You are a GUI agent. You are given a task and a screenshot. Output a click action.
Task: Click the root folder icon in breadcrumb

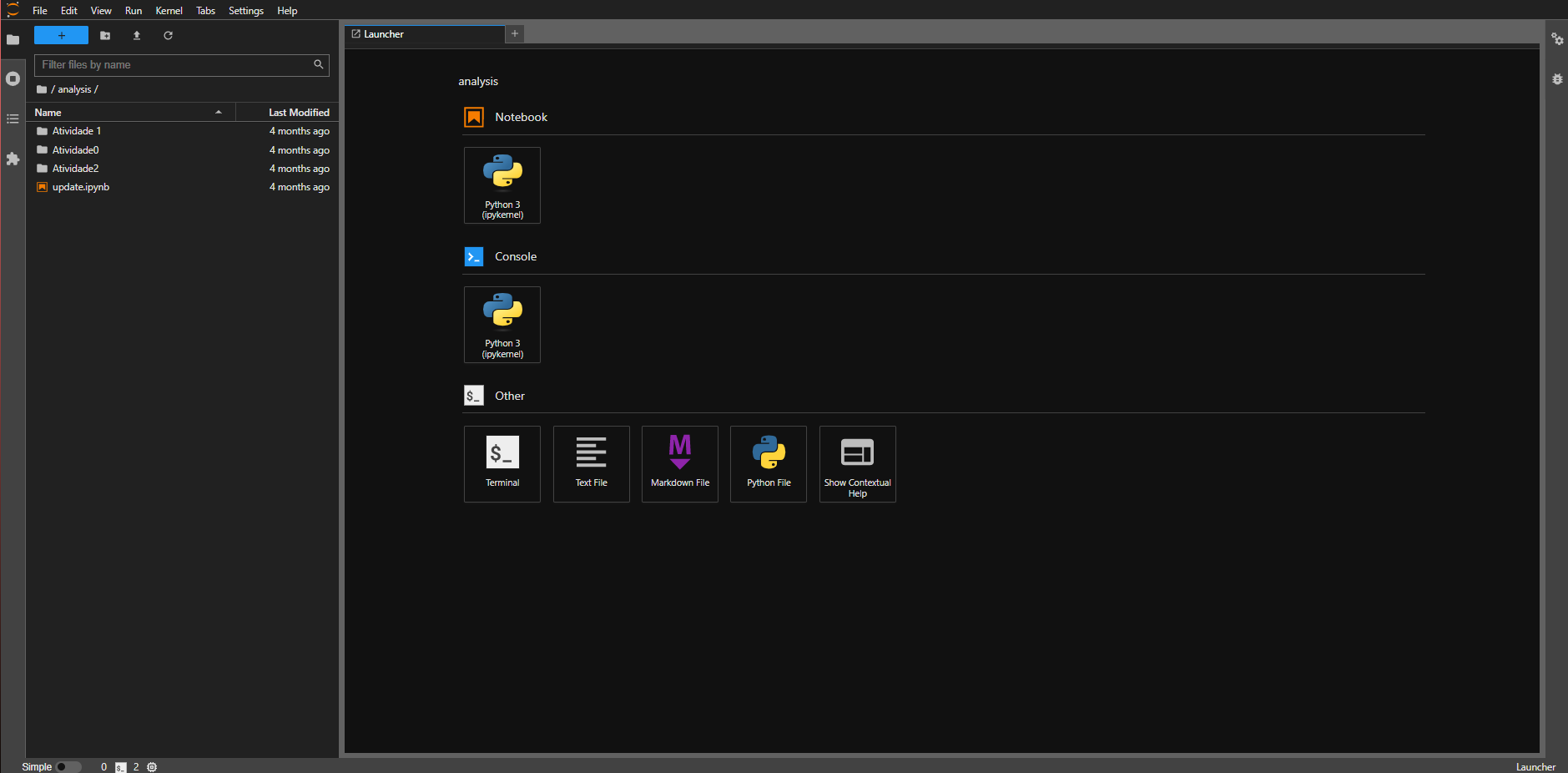tap(42, 89)
